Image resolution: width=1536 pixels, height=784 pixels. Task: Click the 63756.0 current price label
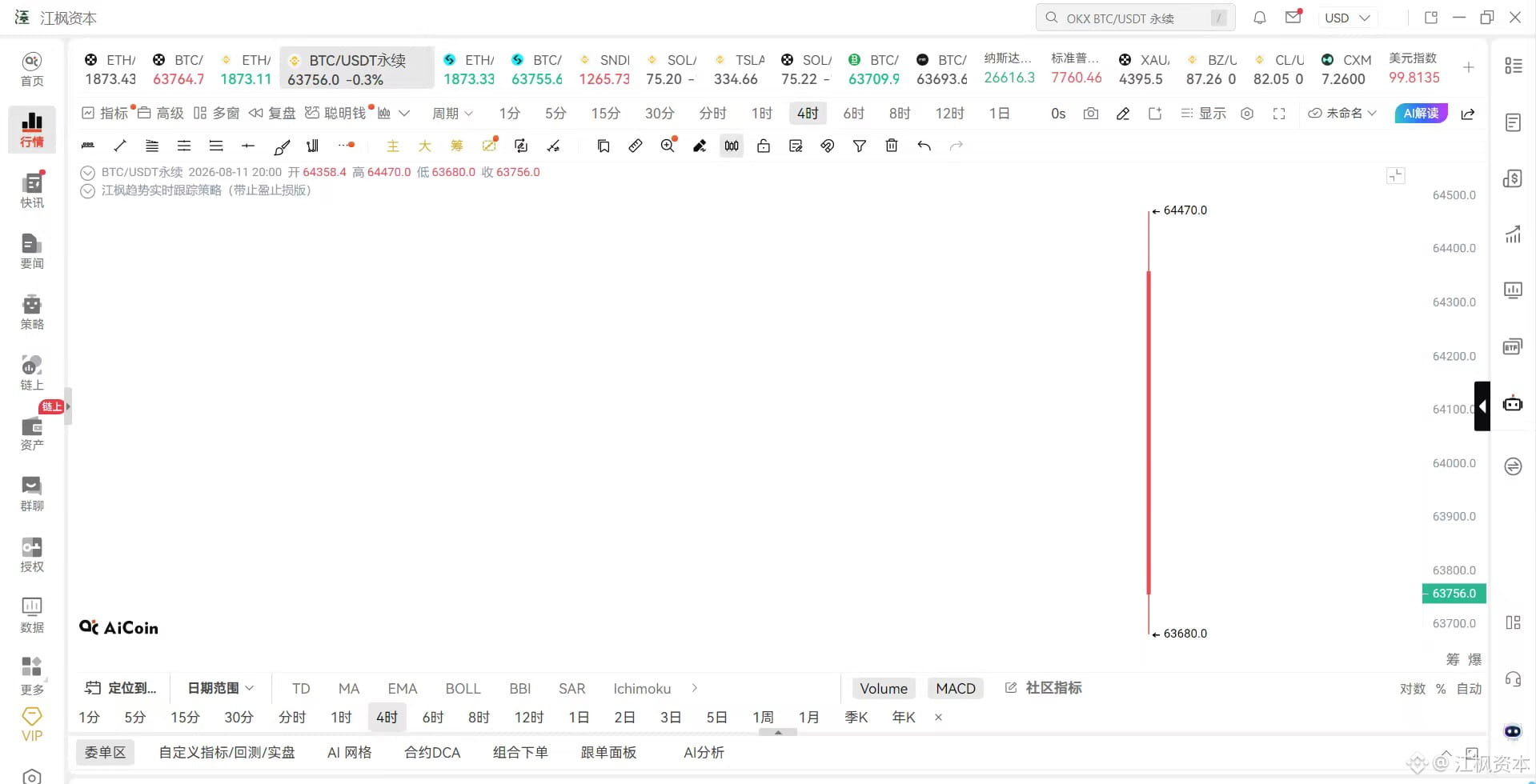(x=1454, y=594)
